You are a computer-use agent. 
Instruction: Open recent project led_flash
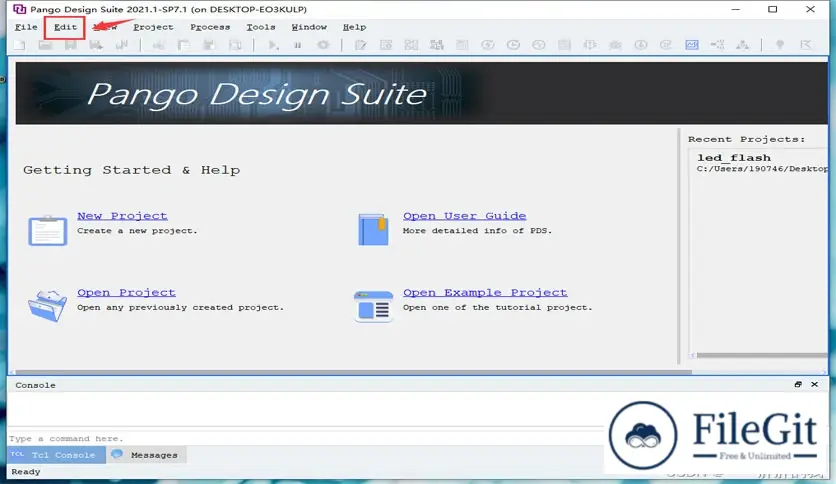(734, 158)
